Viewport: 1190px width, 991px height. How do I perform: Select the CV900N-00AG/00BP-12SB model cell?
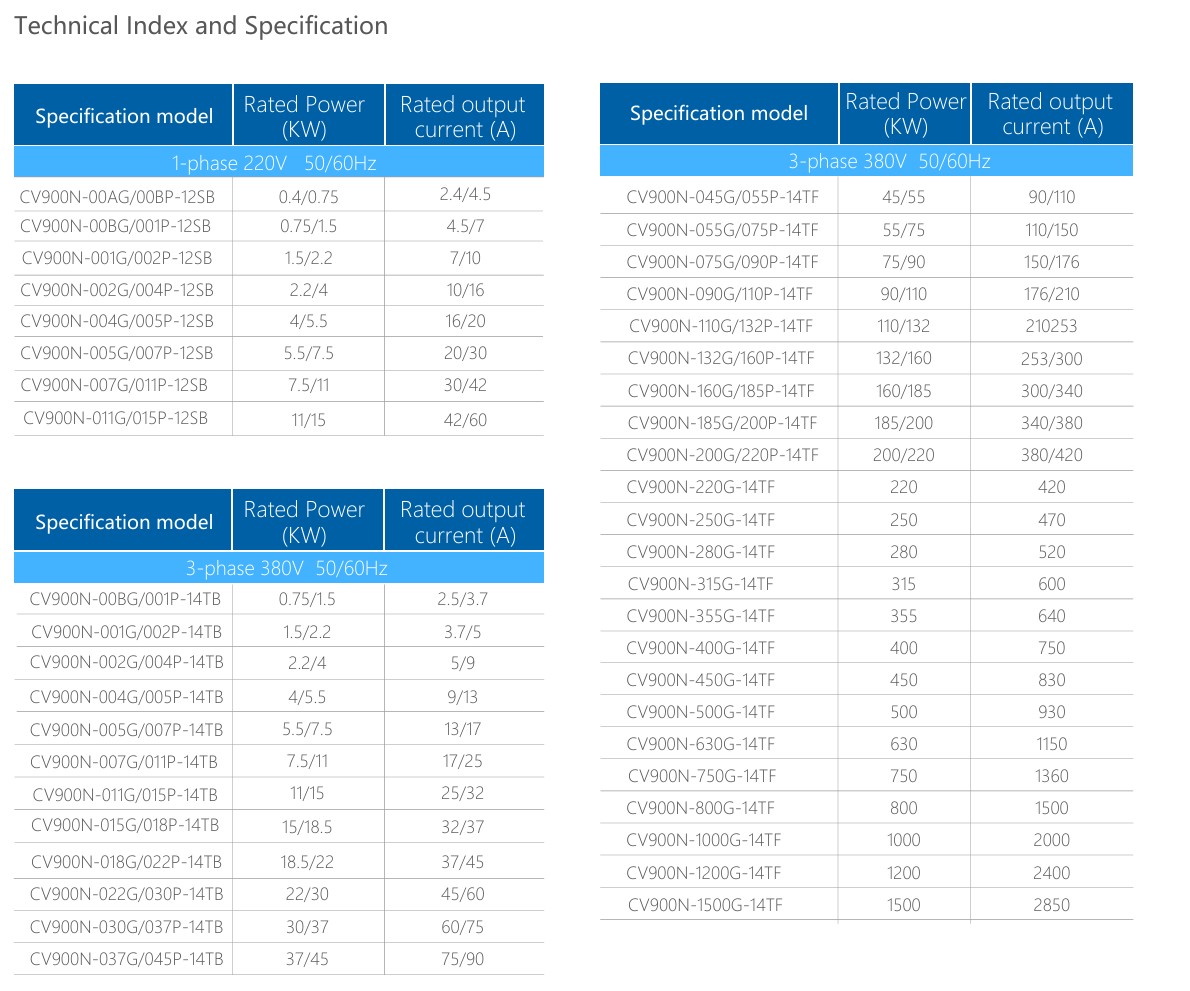click(x=117, y=197)
